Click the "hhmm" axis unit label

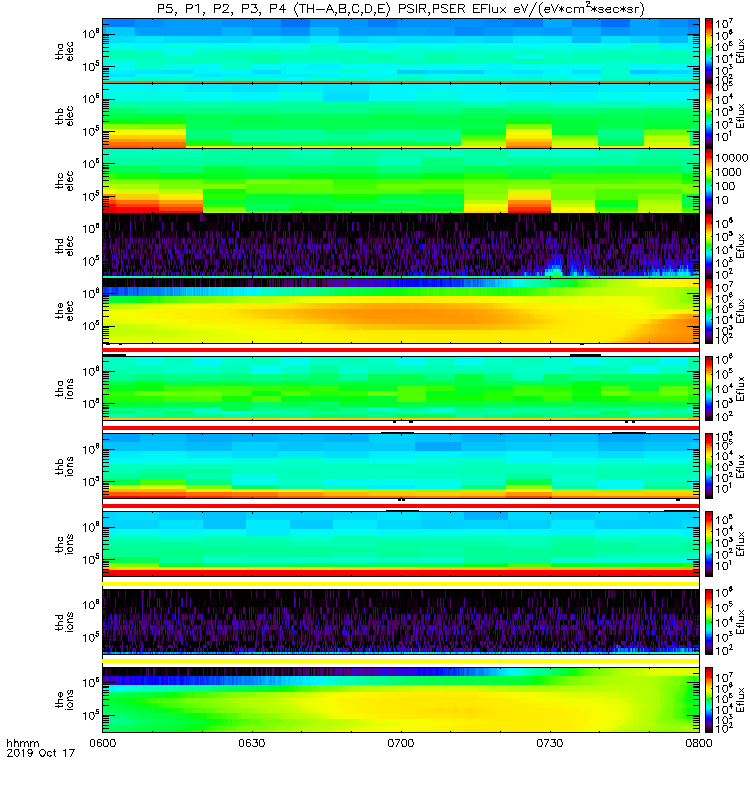tap(23, 743)
